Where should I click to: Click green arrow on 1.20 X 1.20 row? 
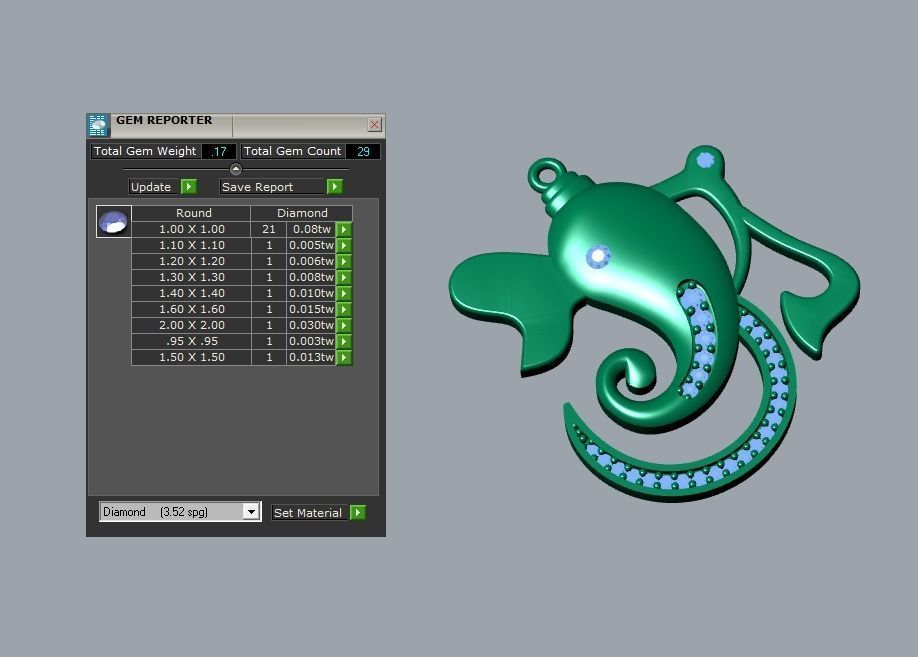(x=344, y=261)
